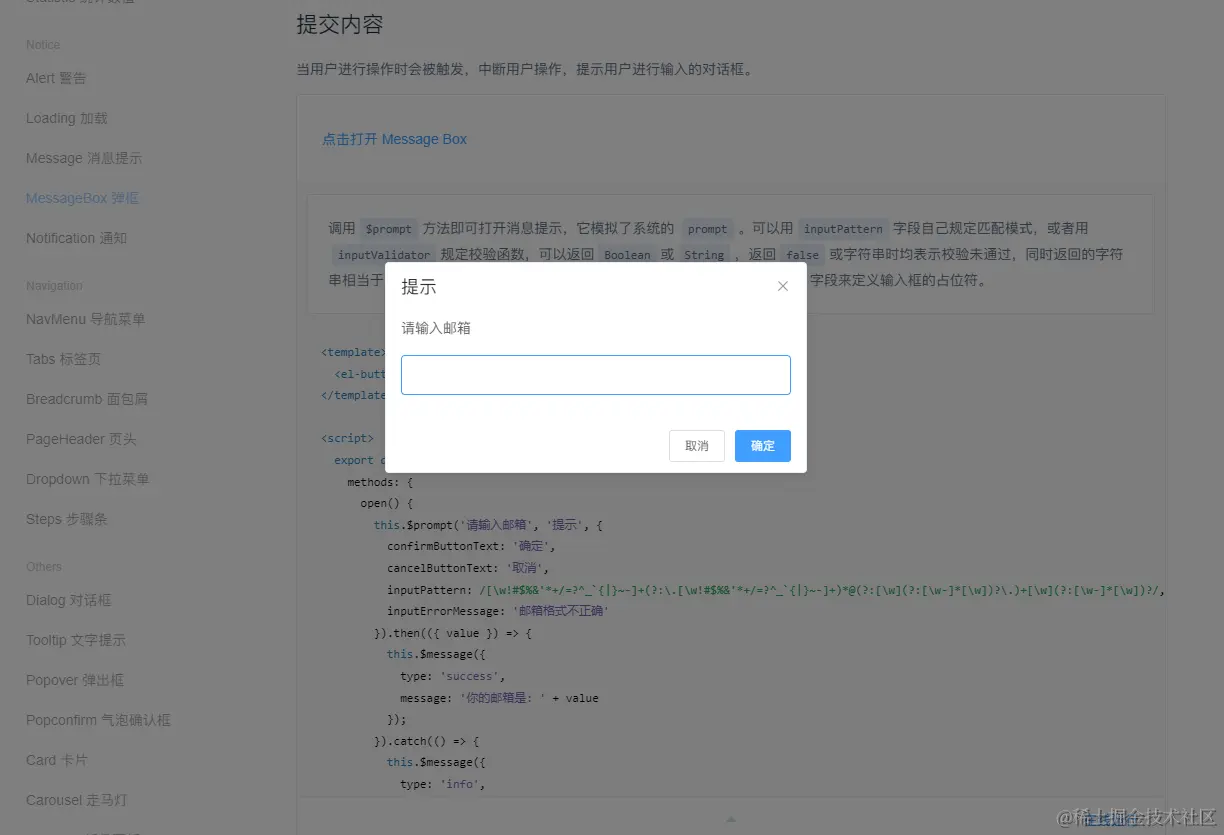This screenshot has width=1224, height=835.
Task: Click the cancelButtonText code line
Action: pos(468,568)
